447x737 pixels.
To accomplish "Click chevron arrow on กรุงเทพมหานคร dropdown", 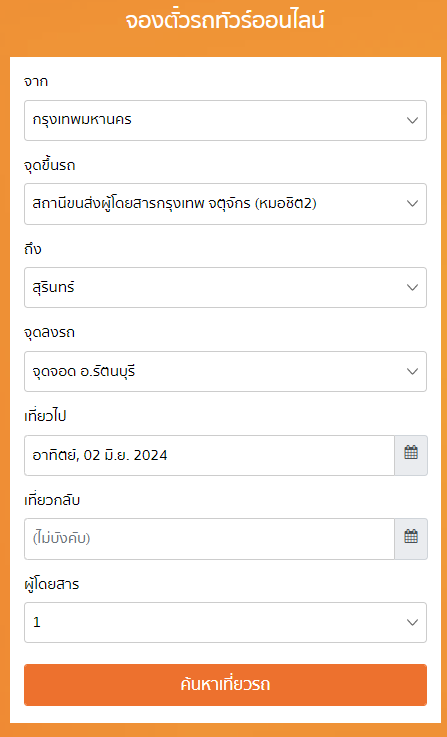I will (412, 120).
